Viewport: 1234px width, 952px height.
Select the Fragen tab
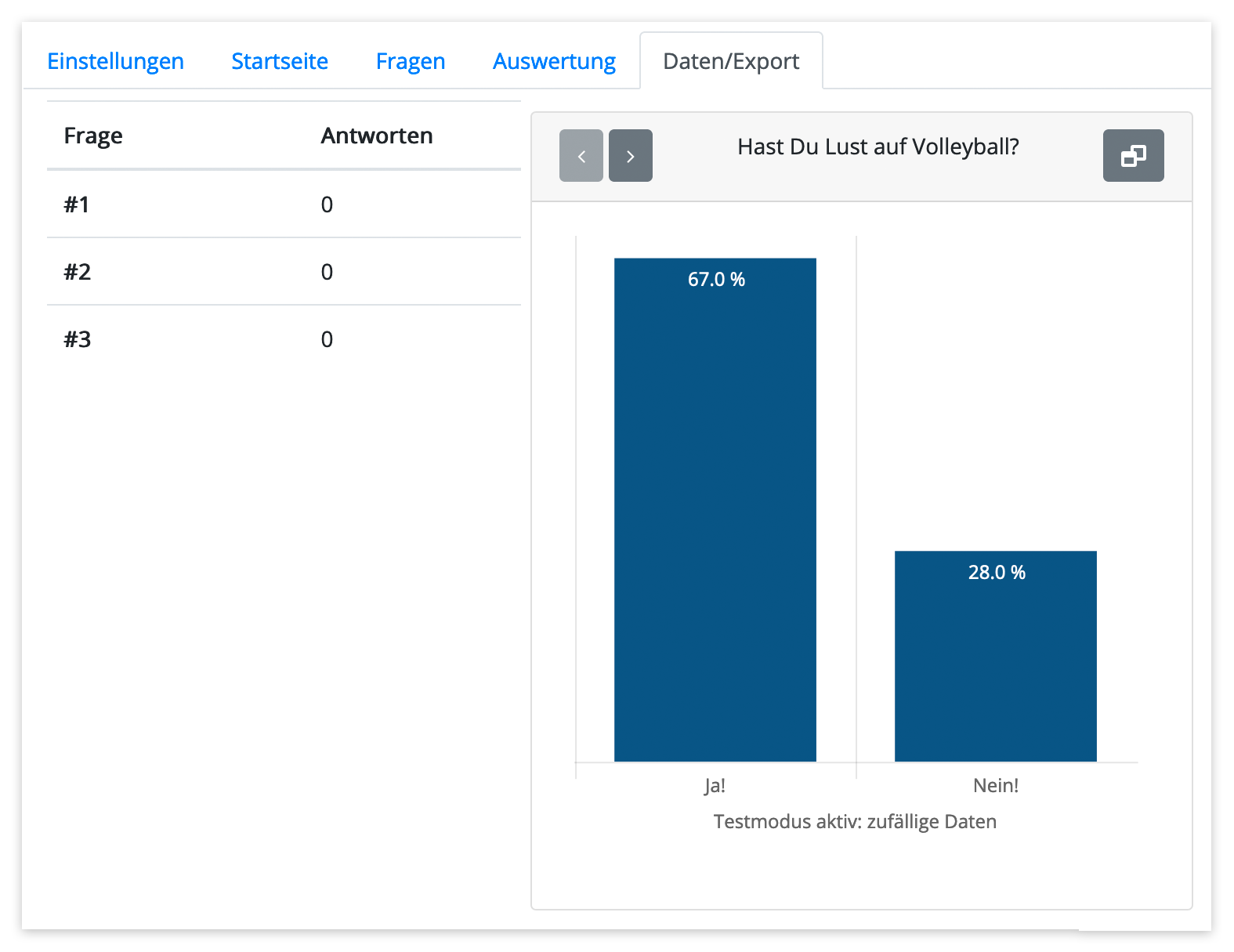coord(410,61)
